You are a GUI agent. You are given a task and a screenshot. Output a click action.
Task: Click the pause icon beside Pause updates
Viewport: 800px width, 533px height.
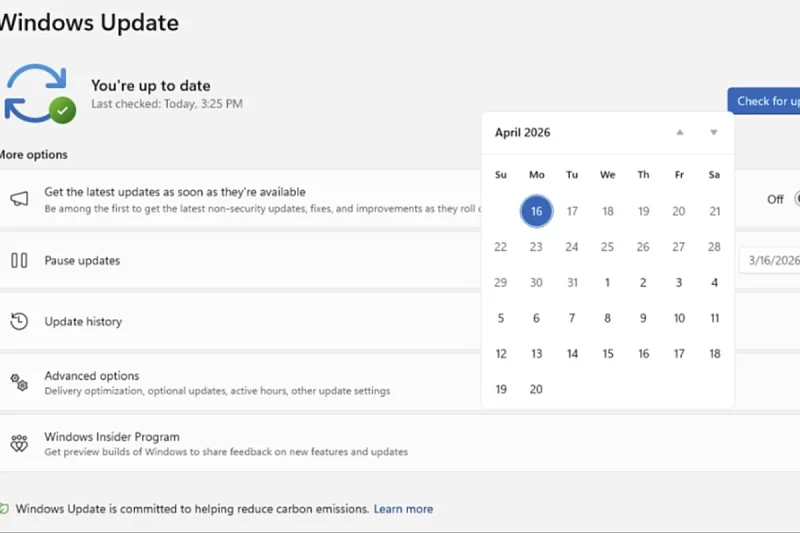click(x=19, y=260)
